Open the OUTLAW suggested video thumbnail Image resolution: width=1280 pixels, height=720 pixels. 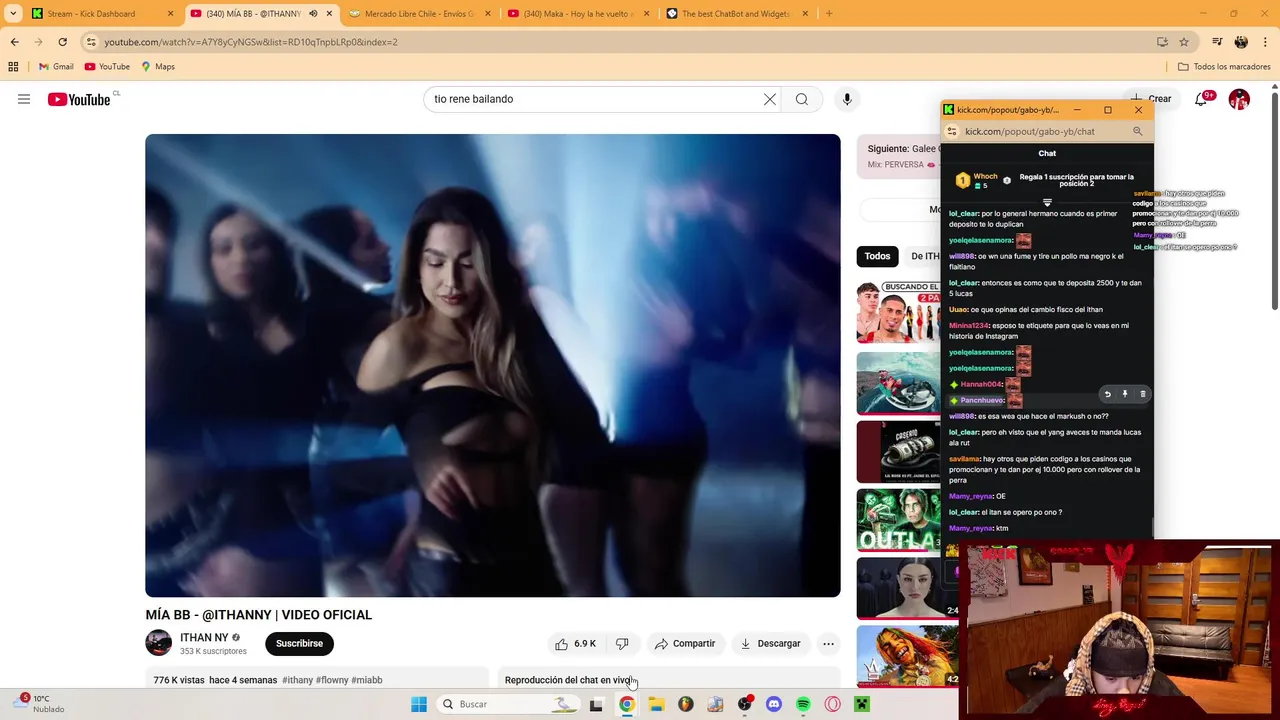pyautogui.click(x=899, y=520)
